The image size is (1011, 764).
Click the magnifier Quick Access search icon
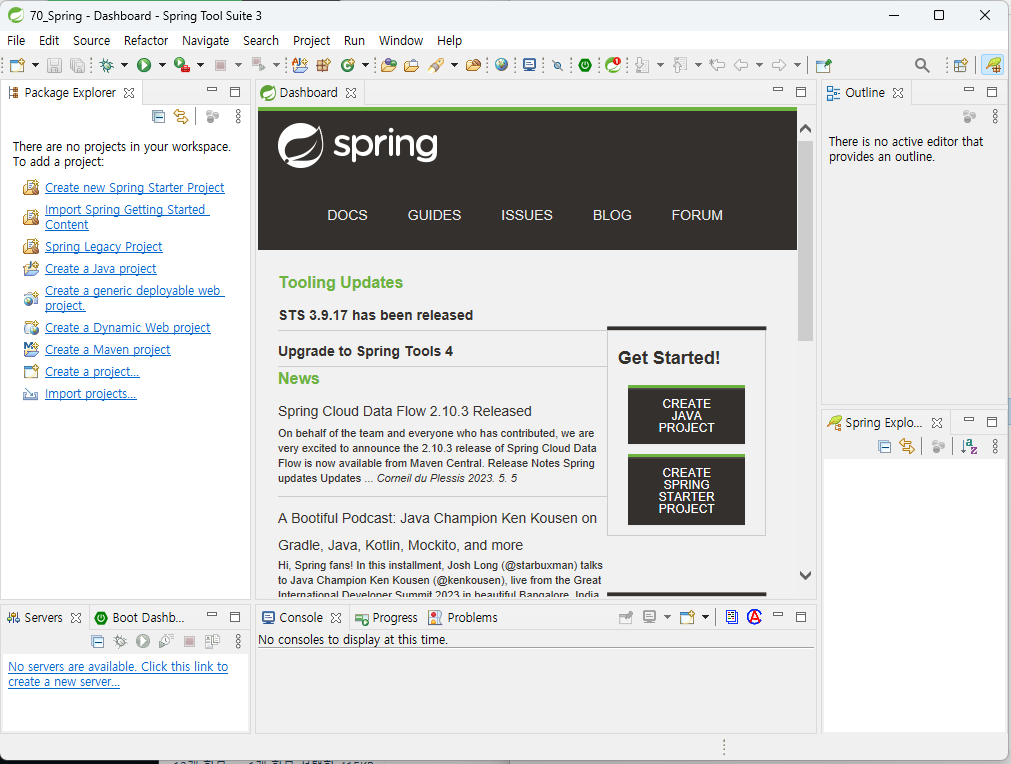click(922, 65)
